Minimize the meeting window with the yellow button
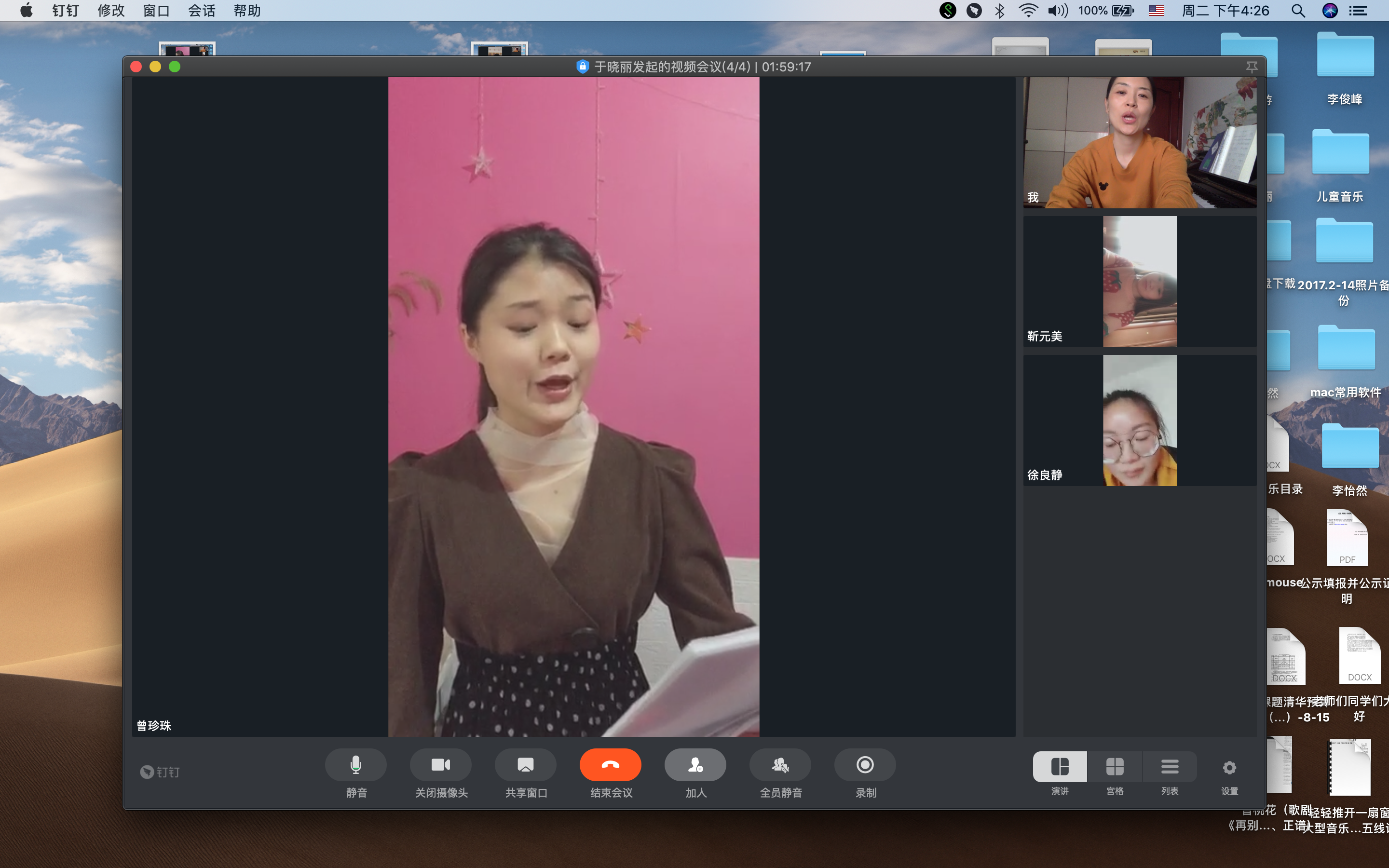Screen dimensions: 1389x868 [155, 67]
